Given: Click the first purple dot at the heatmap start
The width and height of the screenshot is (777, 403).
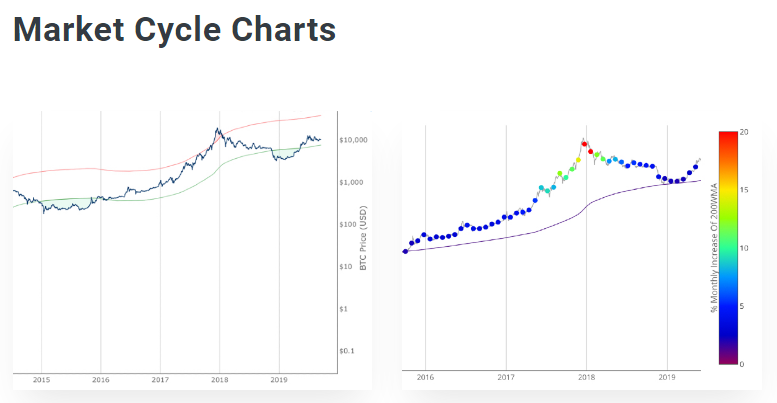Looking at the screenshot, I should tap(405, 251).
